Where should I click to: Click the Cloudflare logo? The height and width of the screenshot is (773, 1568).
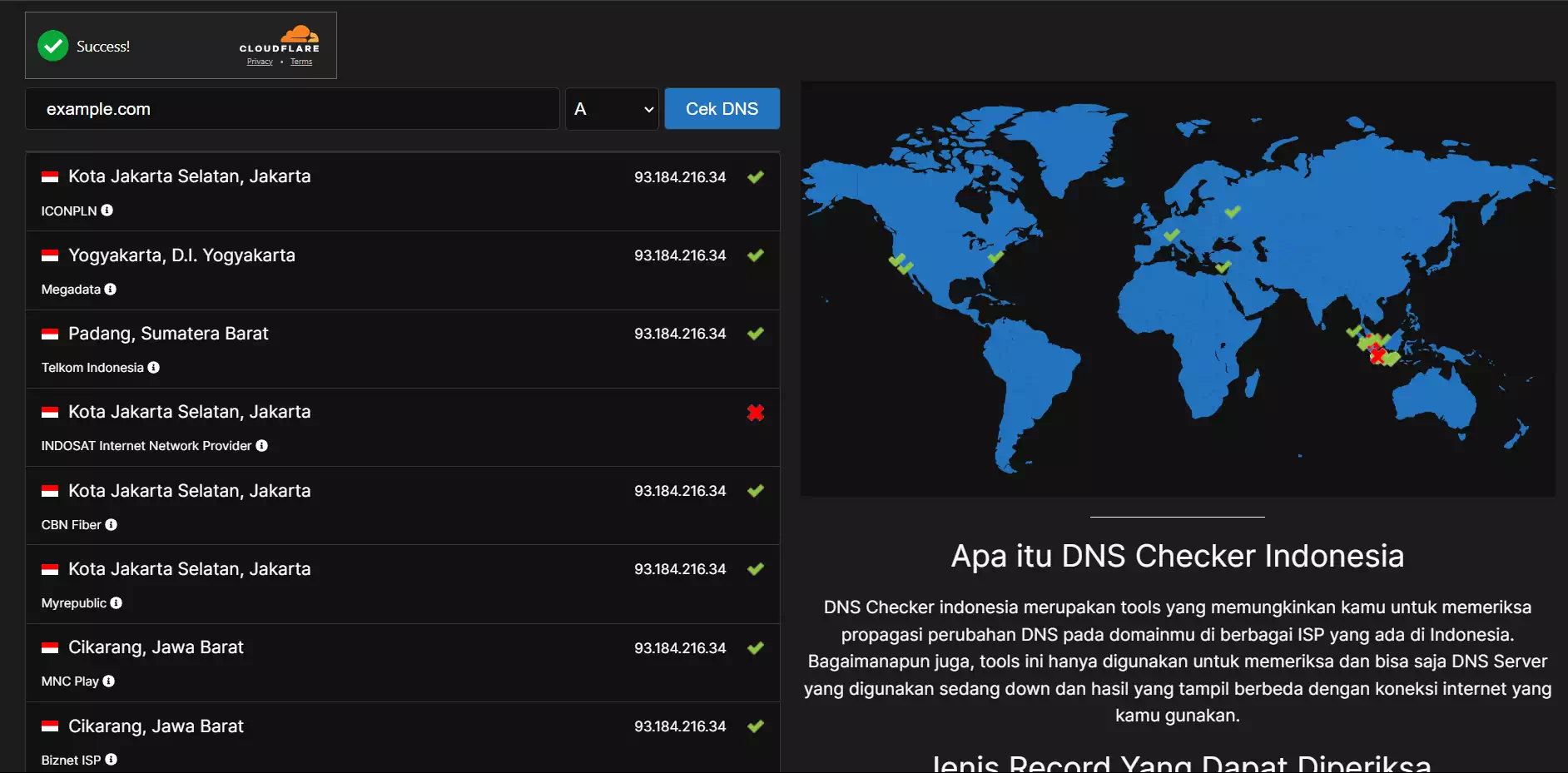click(280, 39)
